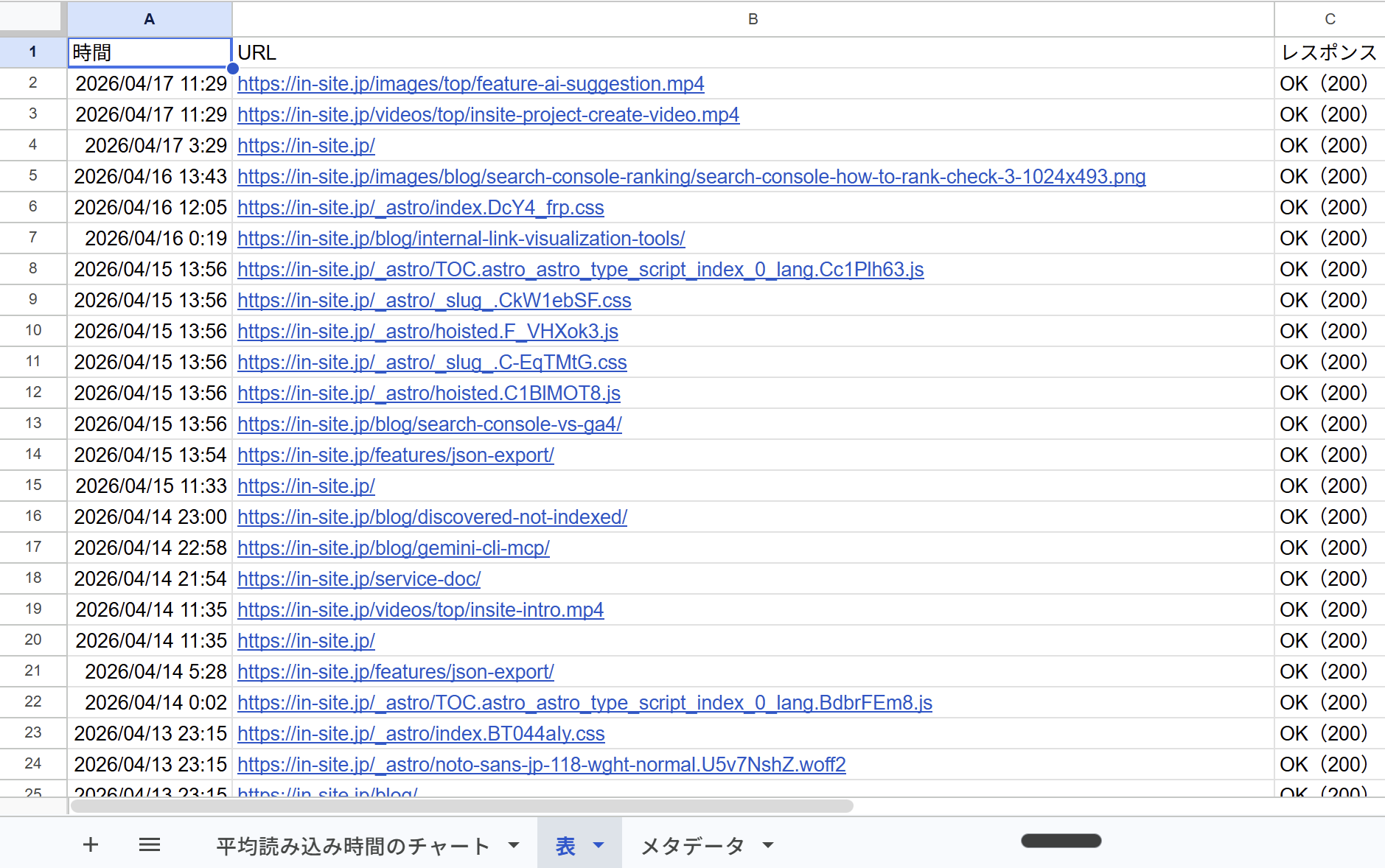Screen dimensions: 1385x868
Task: Select column B header
Action: point(753,19)
